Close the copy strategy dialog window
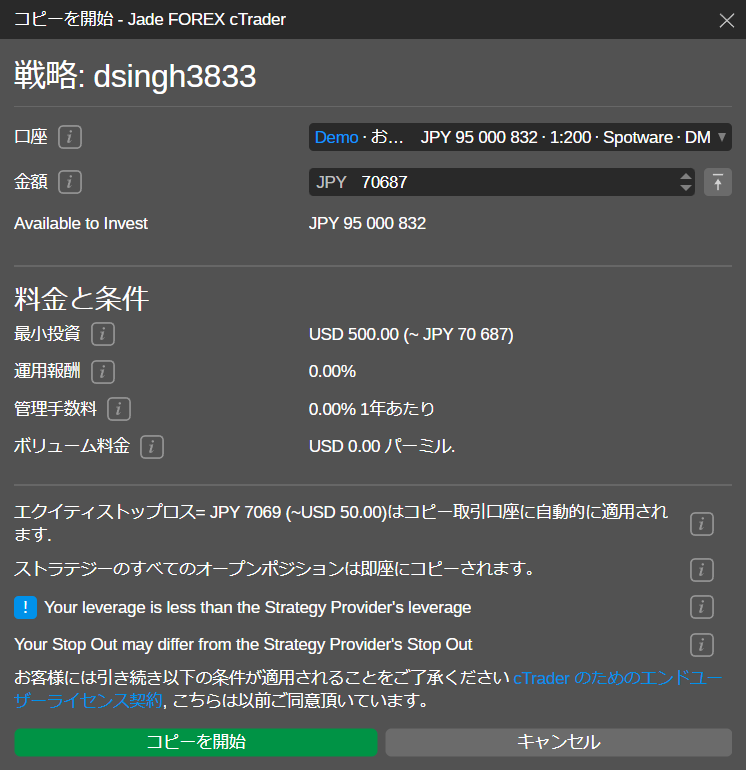Viewport: 746px width, 770px height. pos(727,20)
